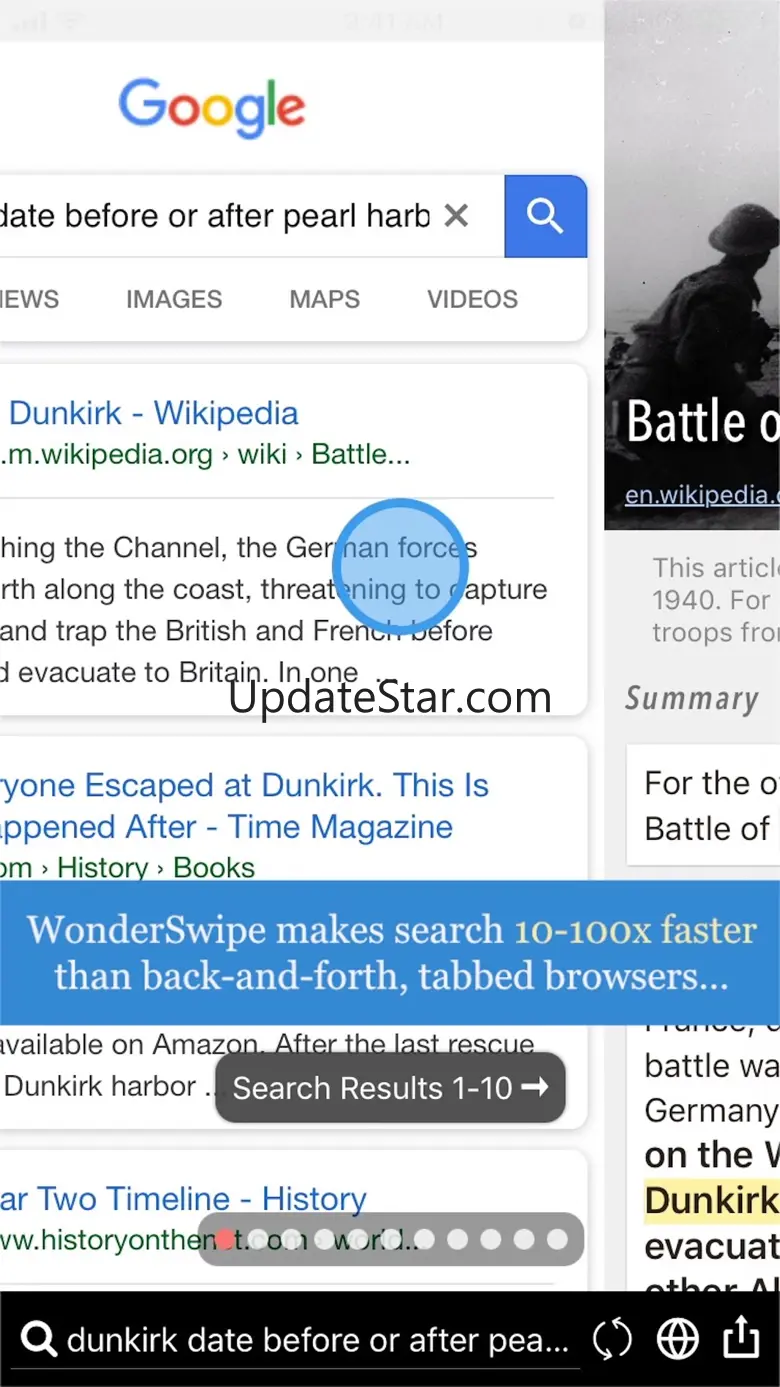The image size is (780, 1387).
Task: Focus the Google search text box
Action: click(x=215, y=215)
